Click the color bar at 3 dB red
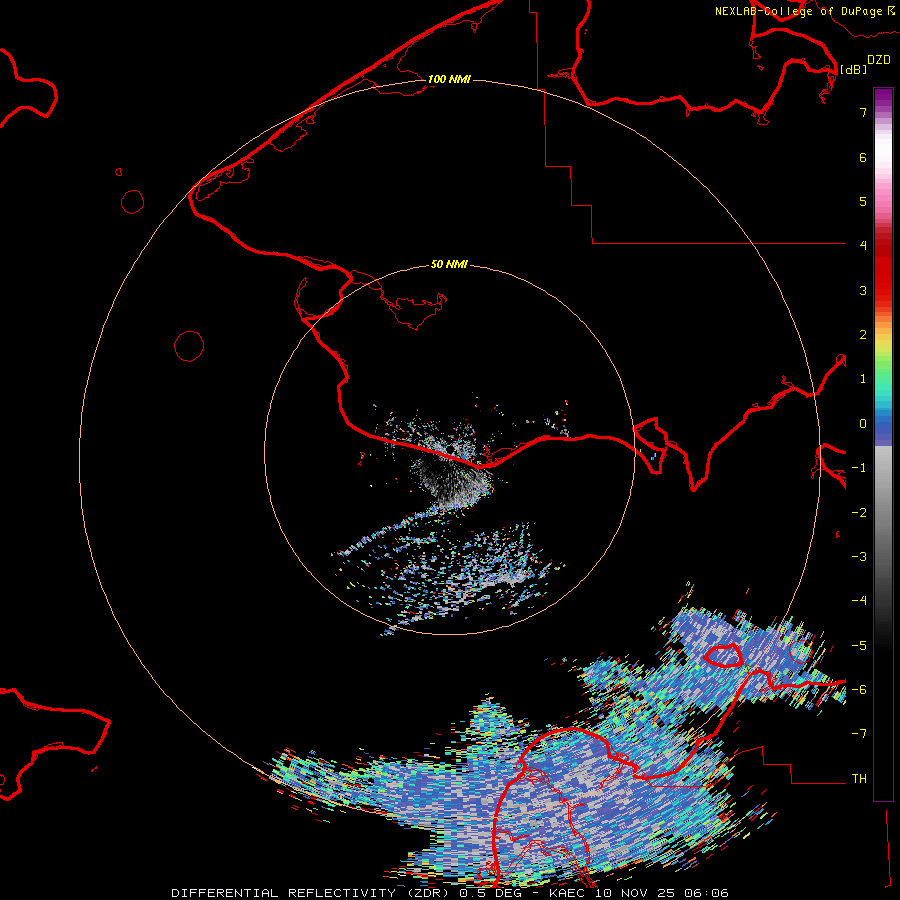900x900 pixels. [x=883, y=290]
